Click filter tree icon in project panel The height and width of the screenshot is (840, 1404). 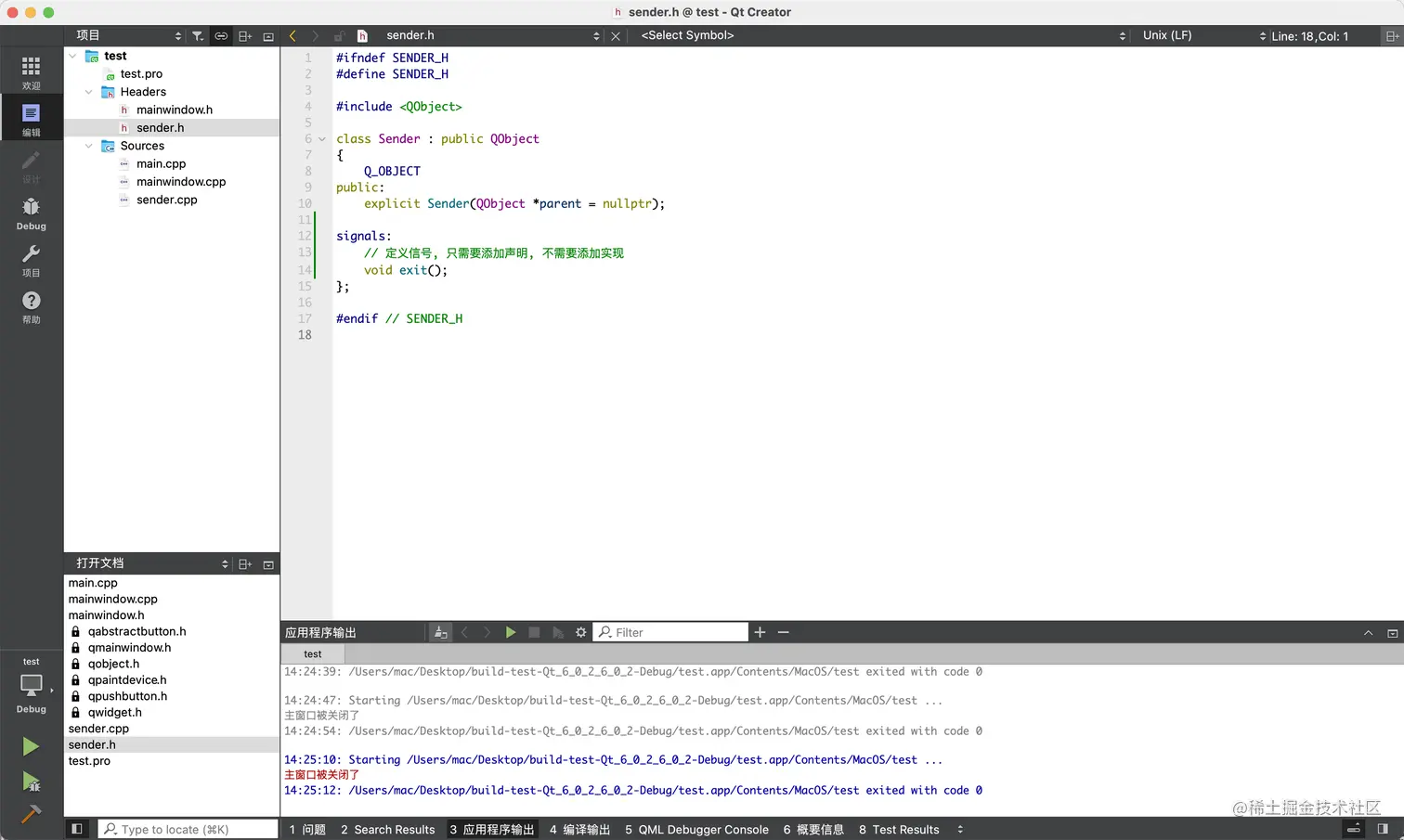(x=198, y=36)
